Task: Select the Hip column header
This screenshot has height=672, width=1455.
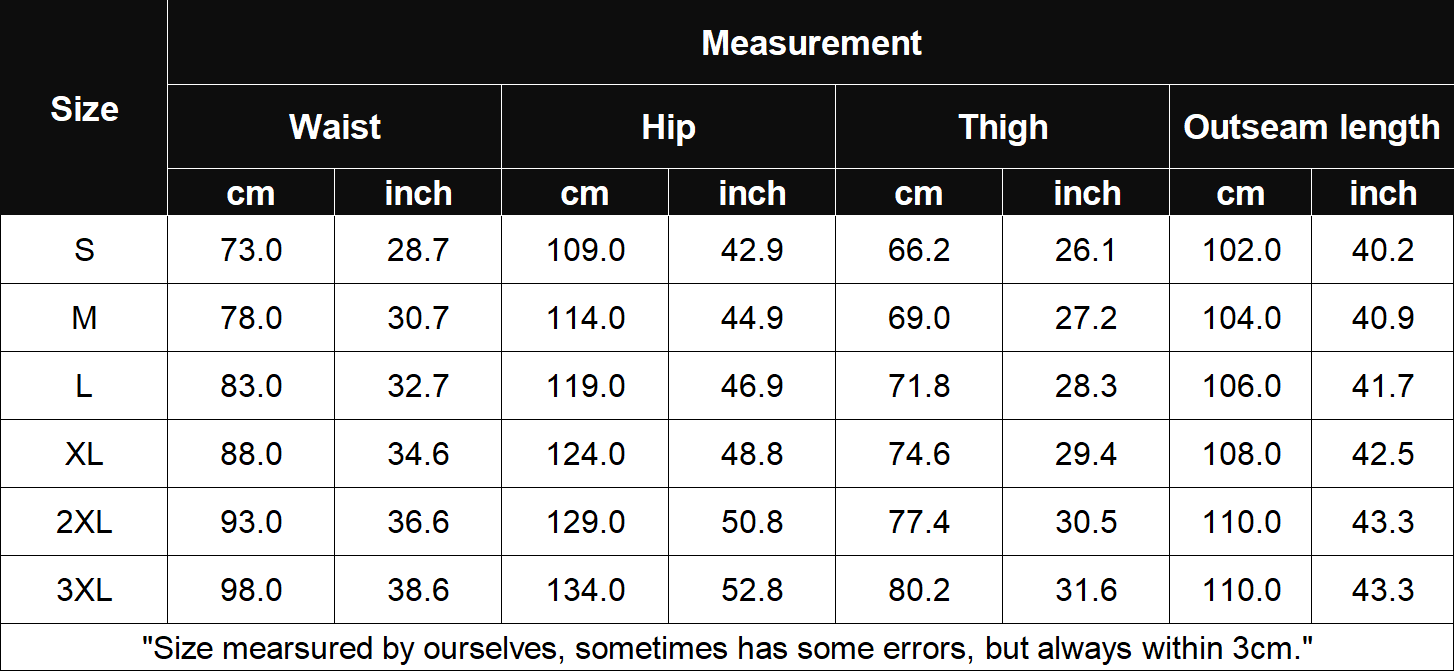Action: [668, 127]
